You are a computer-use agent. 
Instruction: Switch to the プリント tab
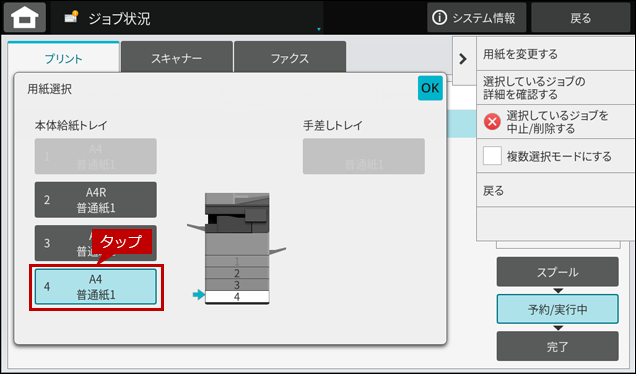coord(64,58)
